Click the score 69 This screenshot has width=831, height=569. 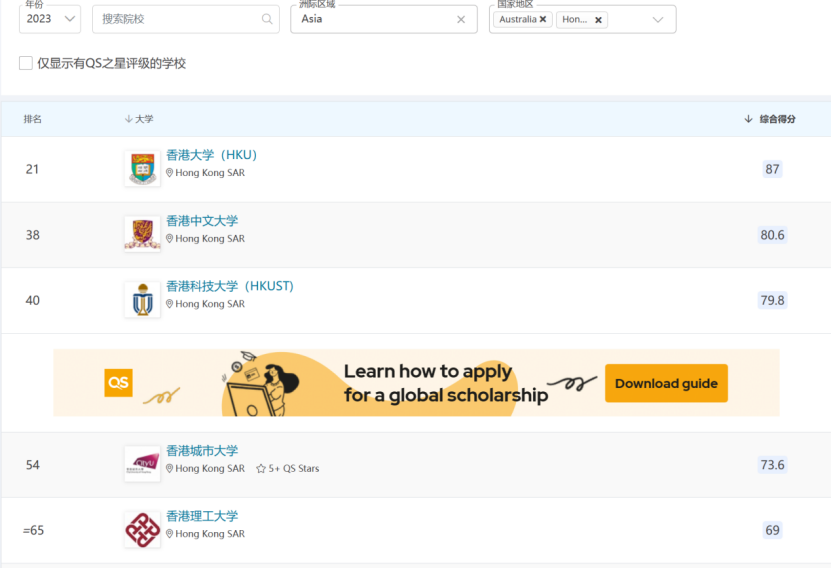tap(772, 530)
